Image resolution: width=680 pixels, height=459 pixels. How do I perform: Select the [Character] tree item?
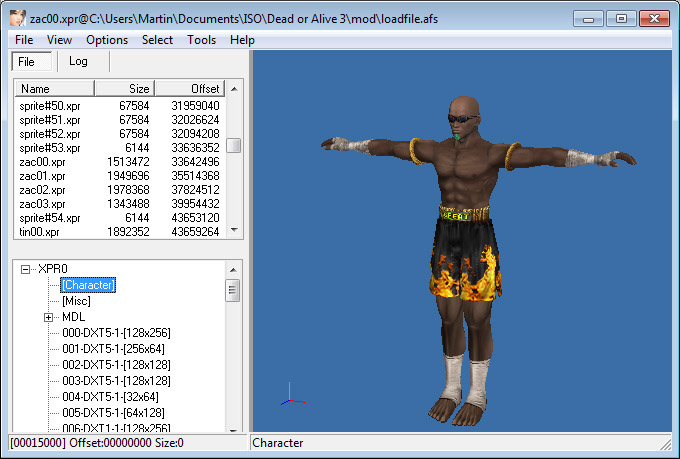pos(88,285)
